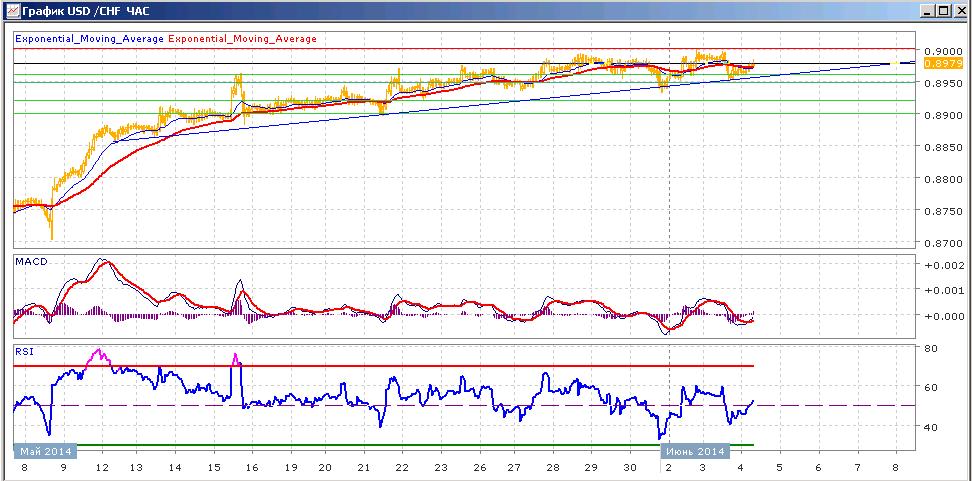The image size is (972, 481).
Task: Click the chart icon in the title bar
Action: point(11,11)
